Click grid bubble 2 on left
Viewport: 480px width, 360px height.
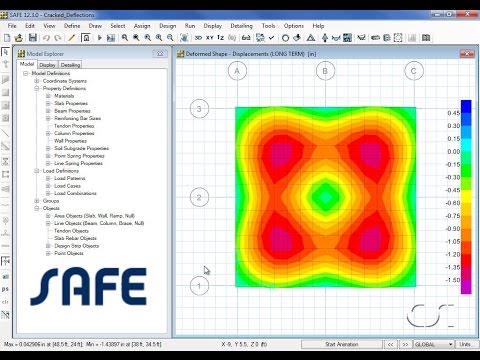tap(199, 197)
